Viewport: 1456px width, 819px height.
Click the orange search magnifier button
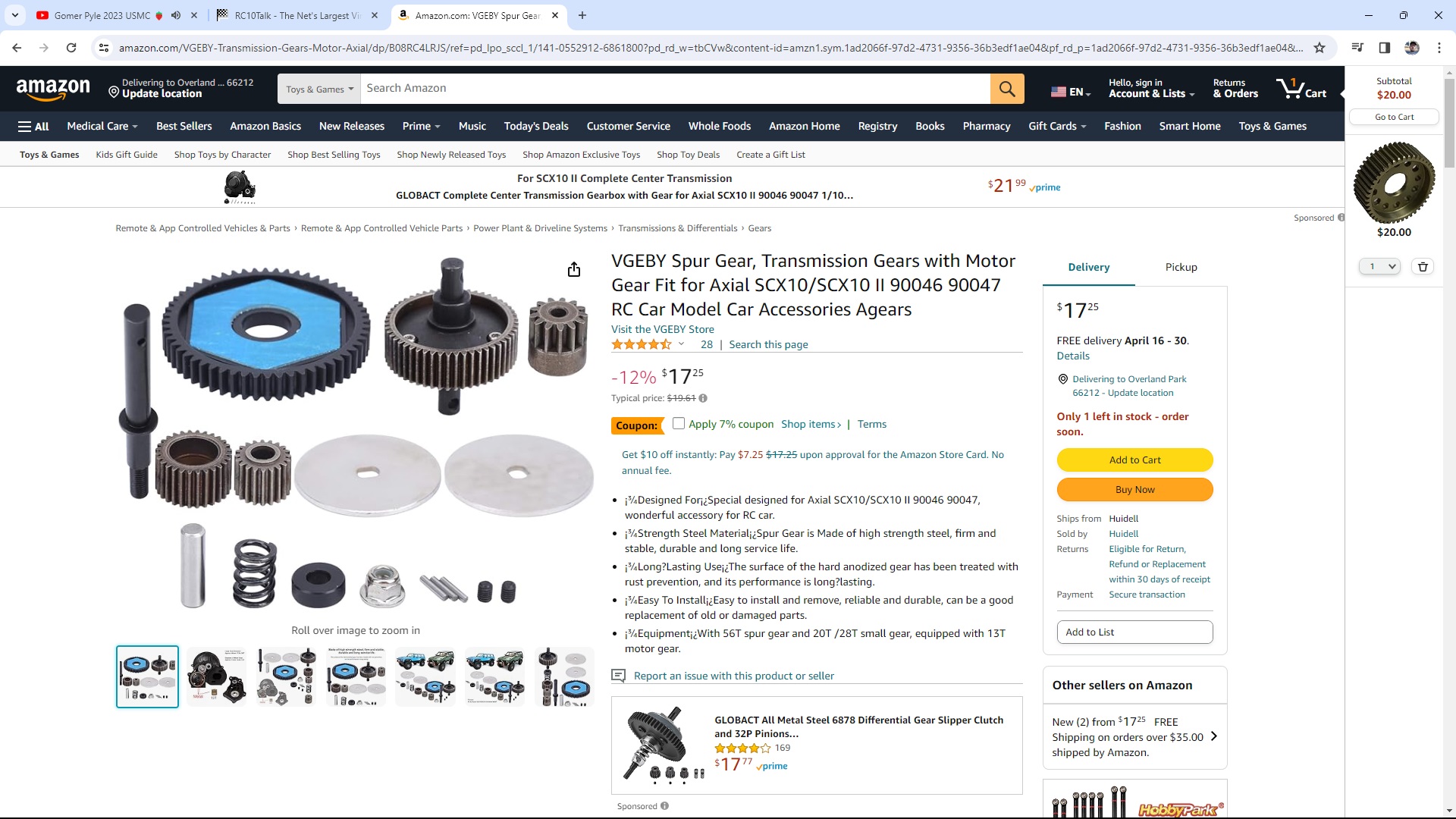(1006, 89)
